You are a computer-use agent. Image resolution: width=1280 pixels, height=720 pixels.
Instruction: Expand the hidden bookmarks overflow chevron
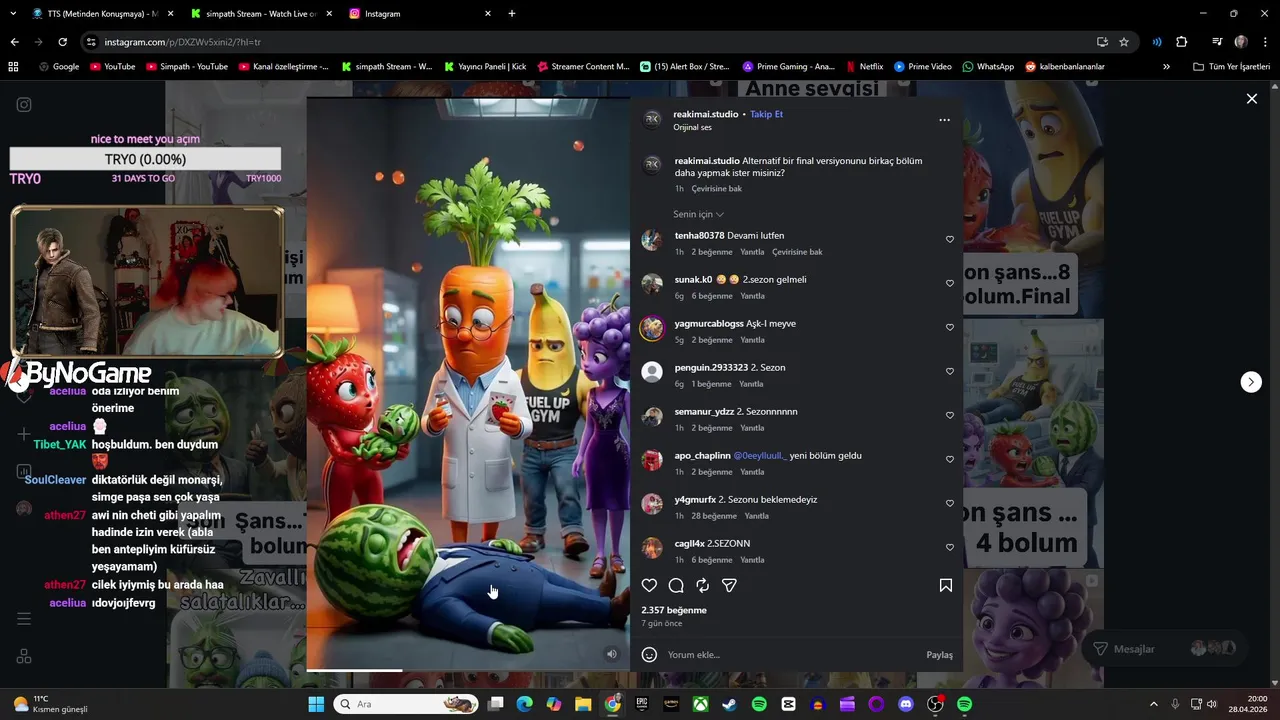1166,67
